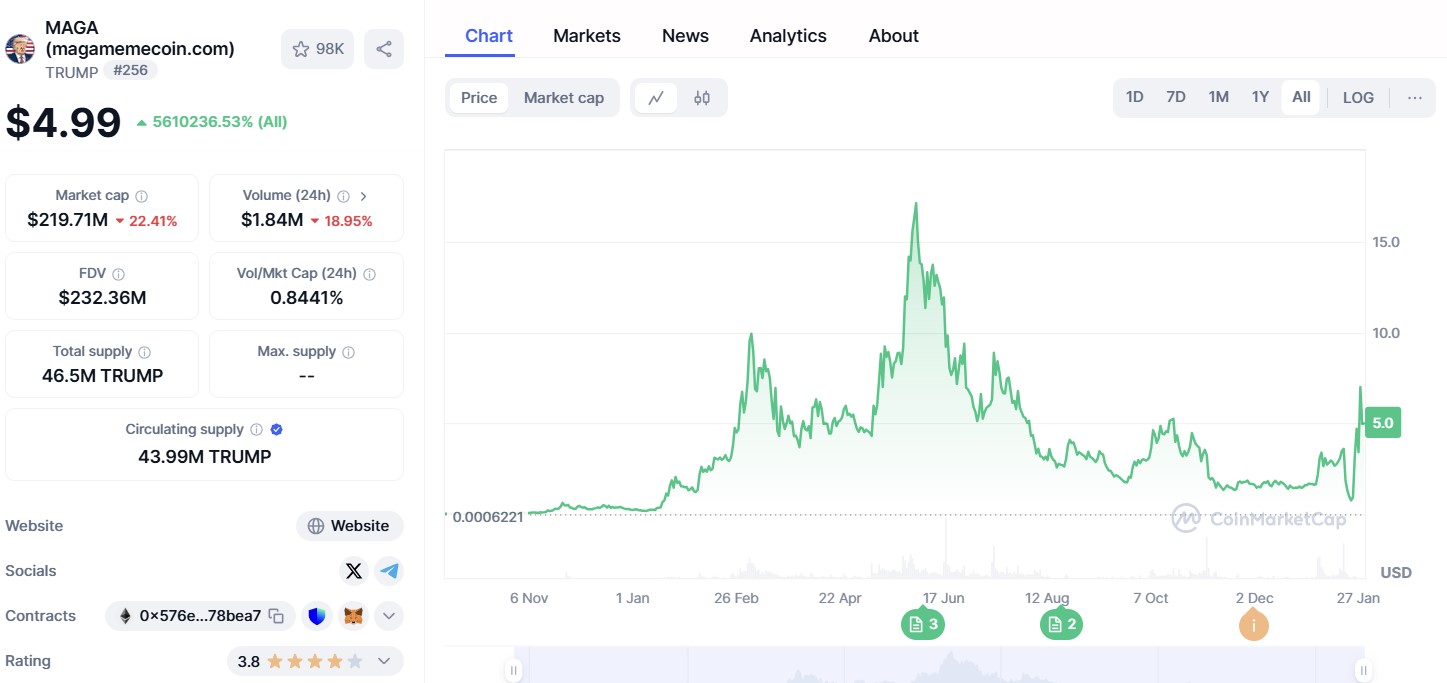Open the Analytics tab
1447x683 pixels.
[x=788, y=36]
